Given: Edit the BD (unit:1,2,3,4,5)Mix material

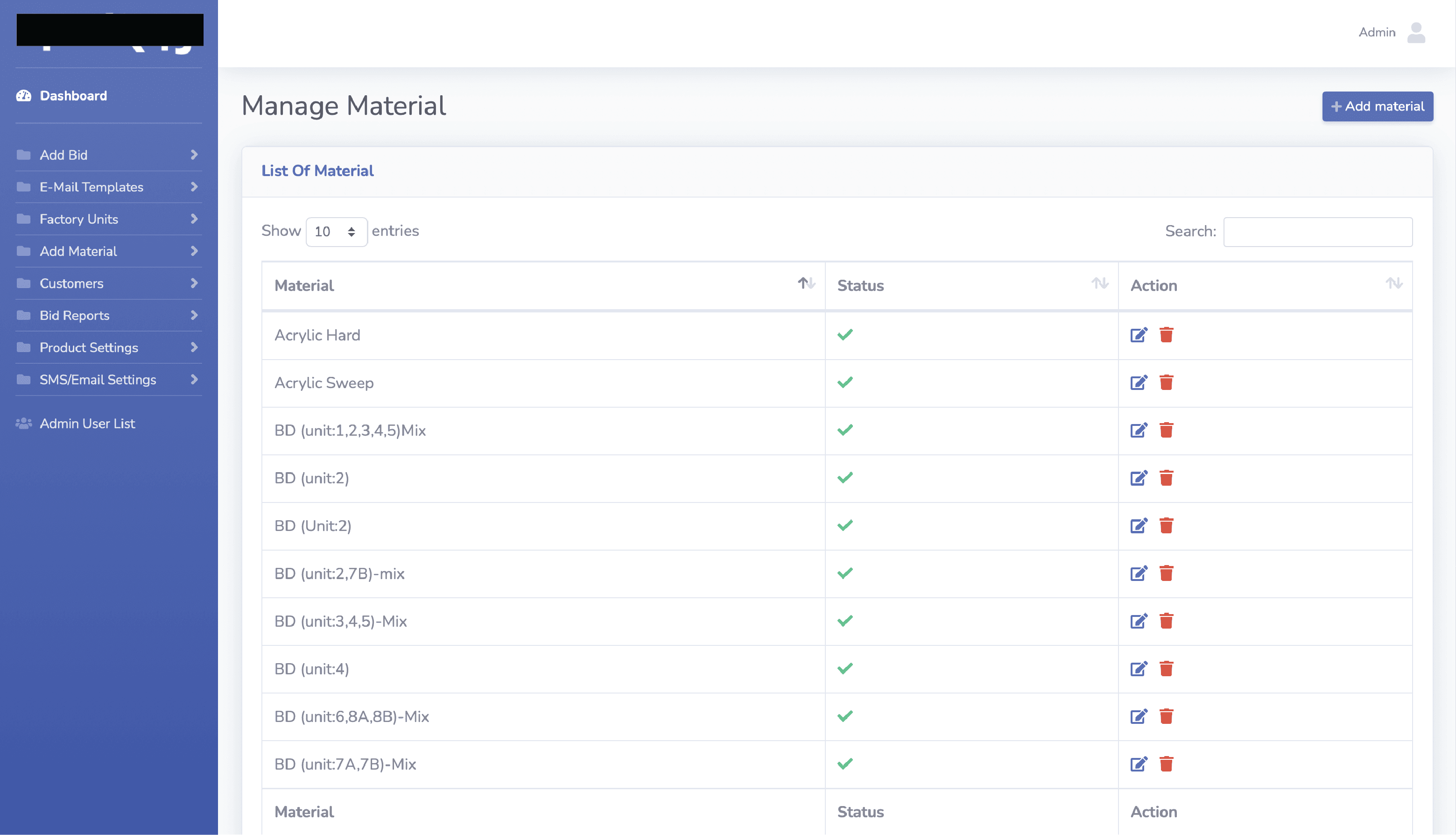Looking at the screenshot, I should pyautogui.click(x=1139, y=430).
